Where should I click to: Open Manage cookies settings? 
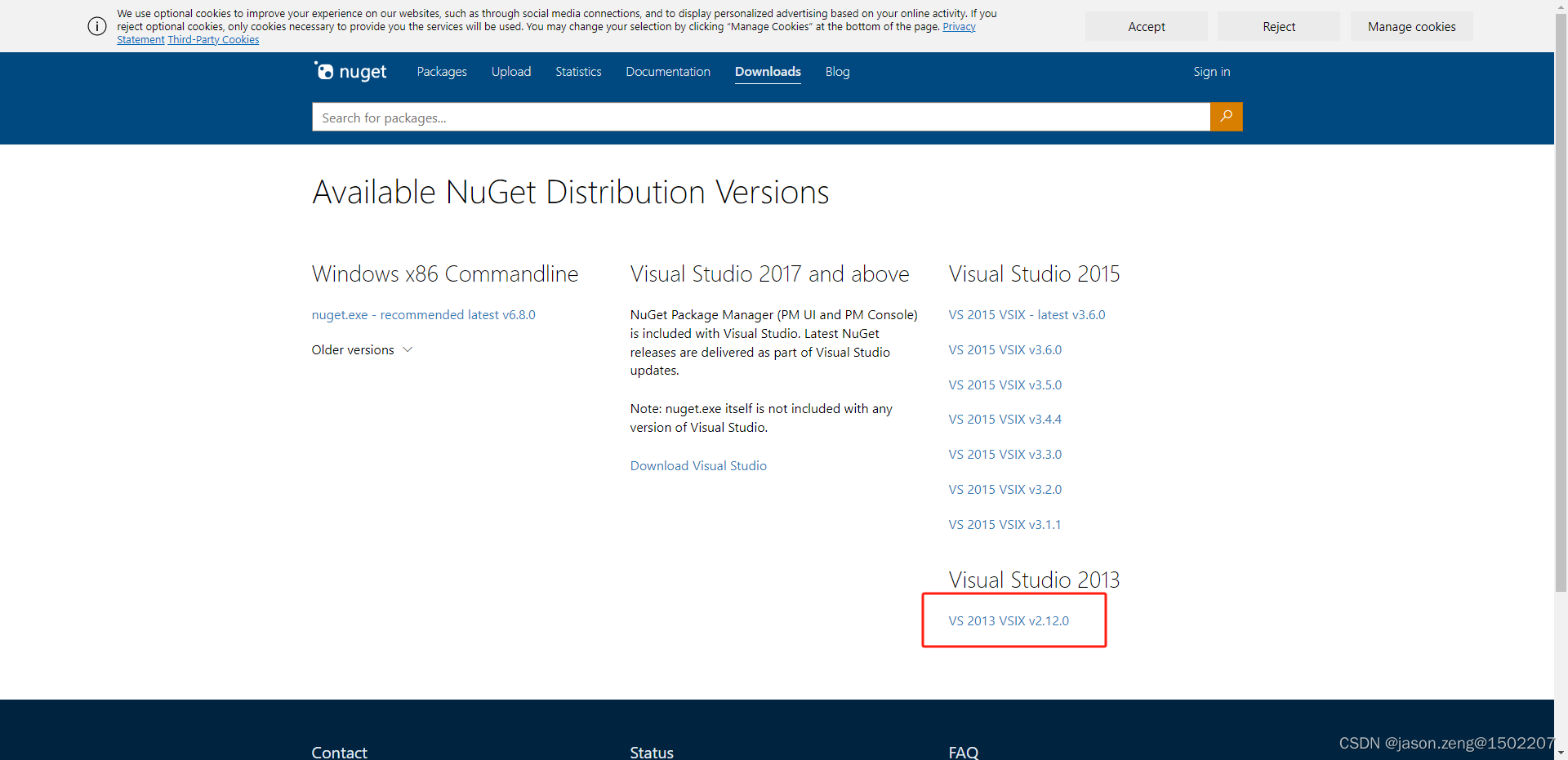[1411, 26]
